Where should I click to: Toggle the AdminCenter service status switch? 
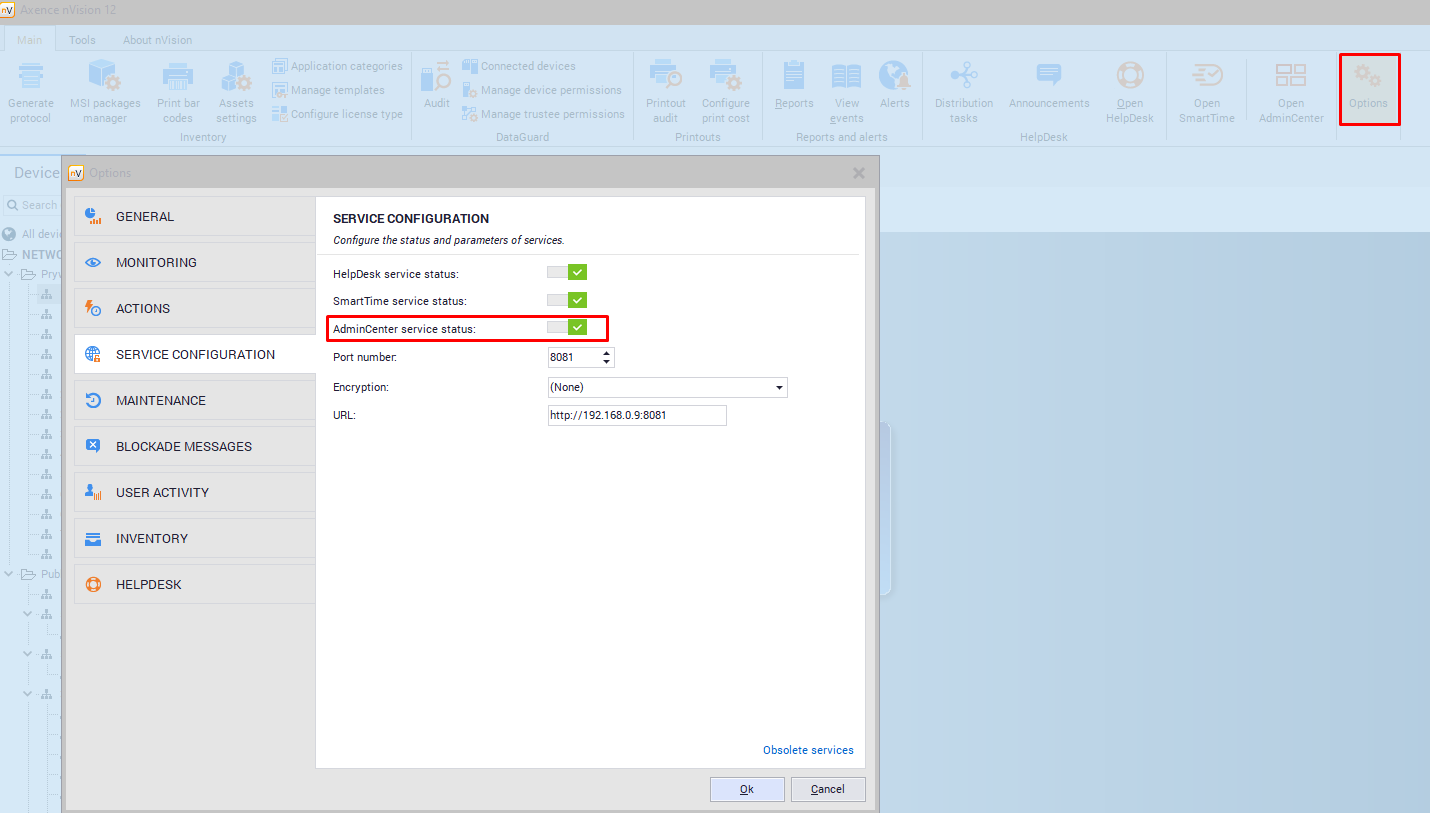tap(567, 327)
